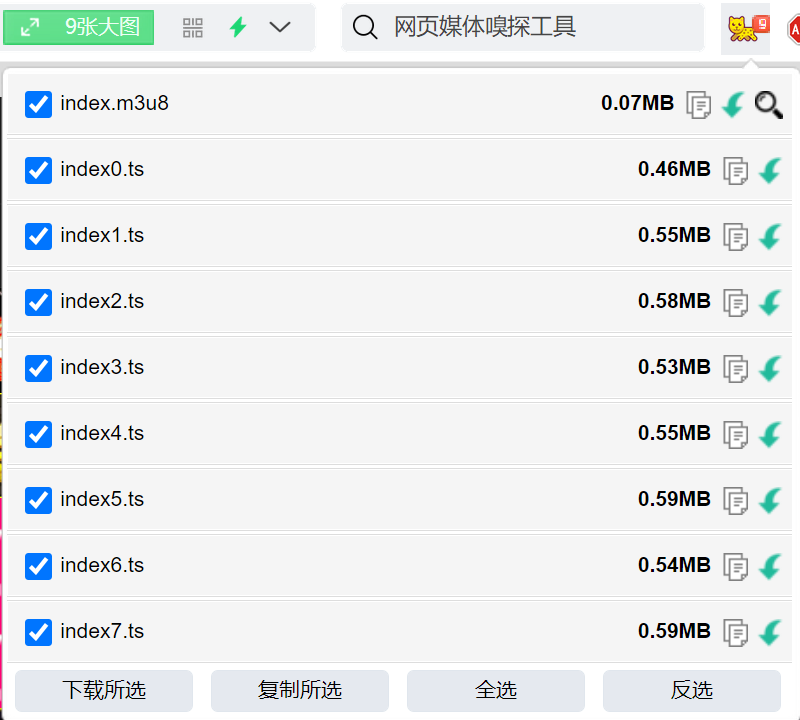Click the 复制所选 button
Screen dimensions: 800x720
(x=300, y=690)
